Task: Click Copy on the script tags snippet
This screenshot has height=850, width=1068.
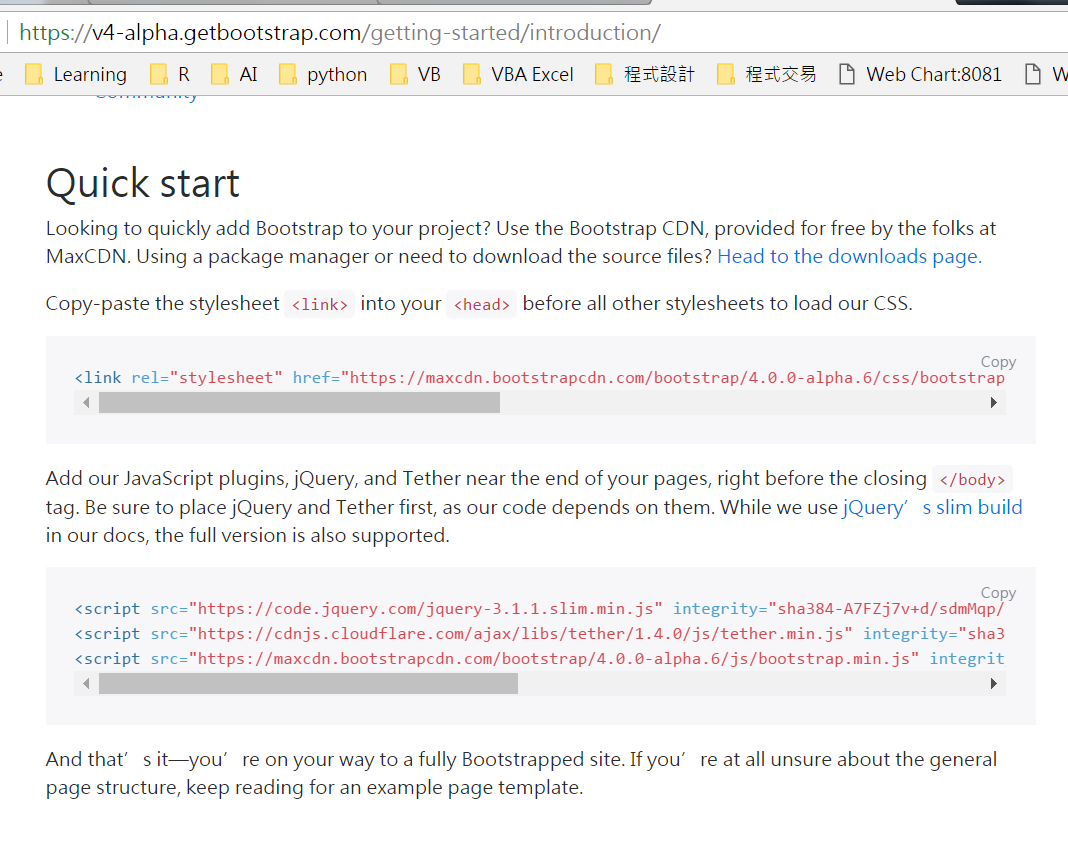Action: click(997, 592)
